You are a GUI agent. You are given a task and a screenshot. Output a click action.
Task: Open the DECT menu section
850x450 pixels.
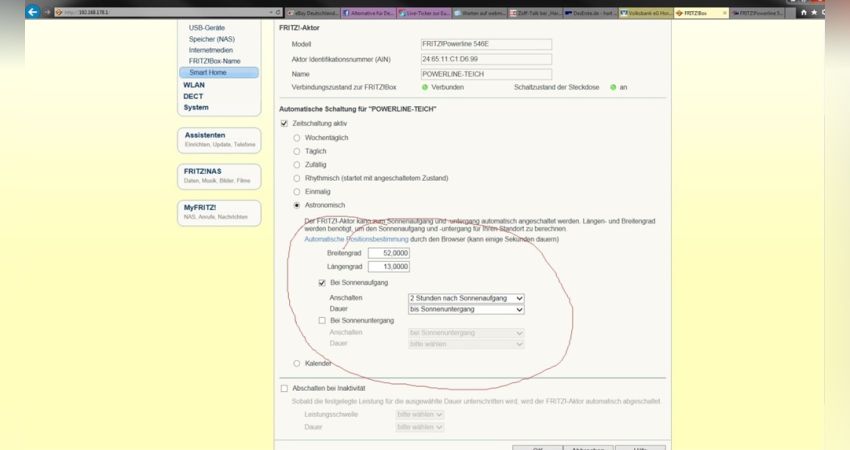tap(193, 97)
